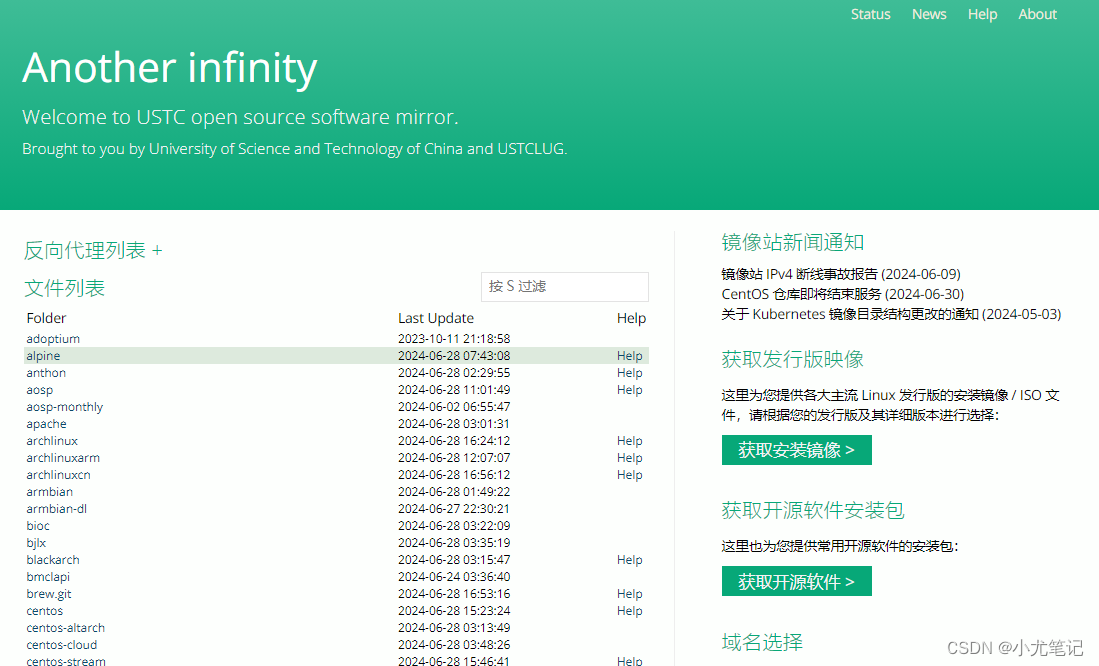
Task: Click the Last Update column header
Action: point(436,318)
